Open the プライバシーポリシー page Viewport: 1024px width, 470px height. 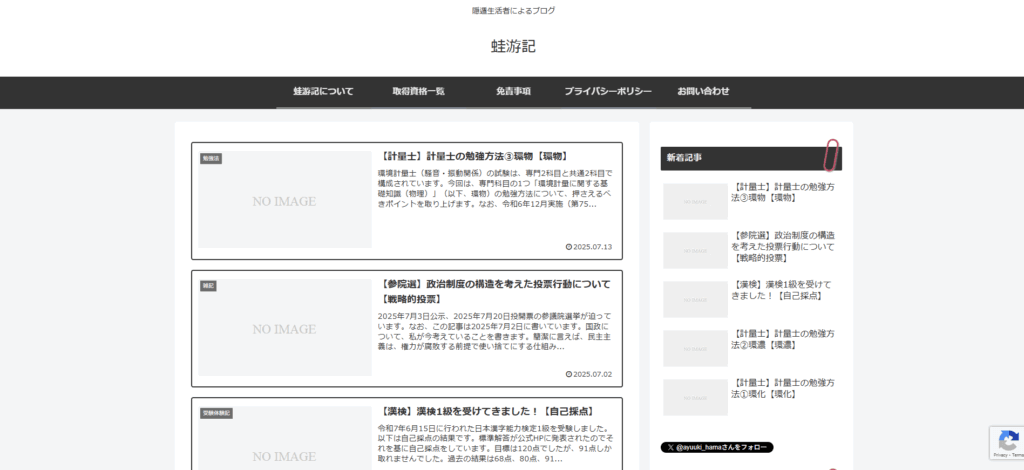(x=607, y=91)
